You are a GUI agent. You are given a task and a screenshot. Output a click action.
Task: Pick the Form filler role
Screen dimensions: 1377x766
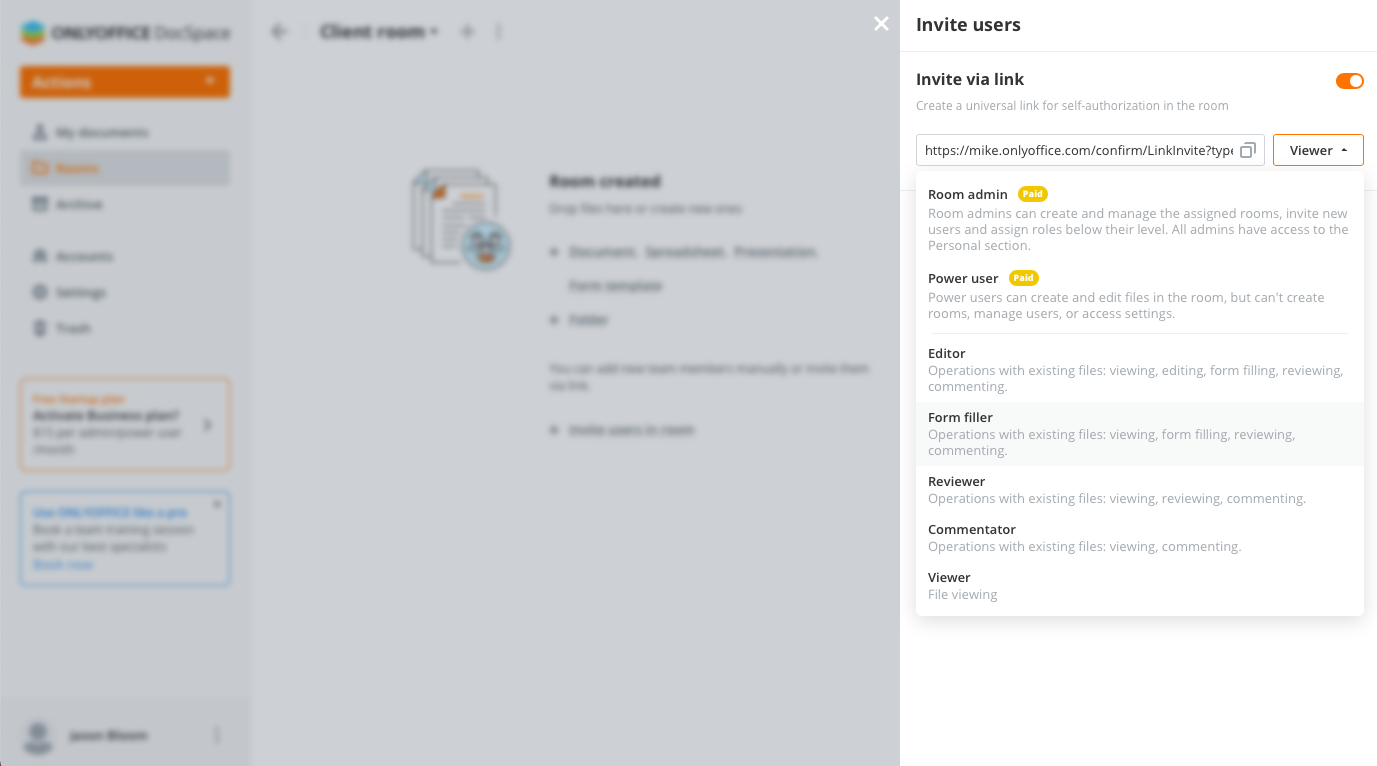pyautogui.click(x=1139, y=434)
